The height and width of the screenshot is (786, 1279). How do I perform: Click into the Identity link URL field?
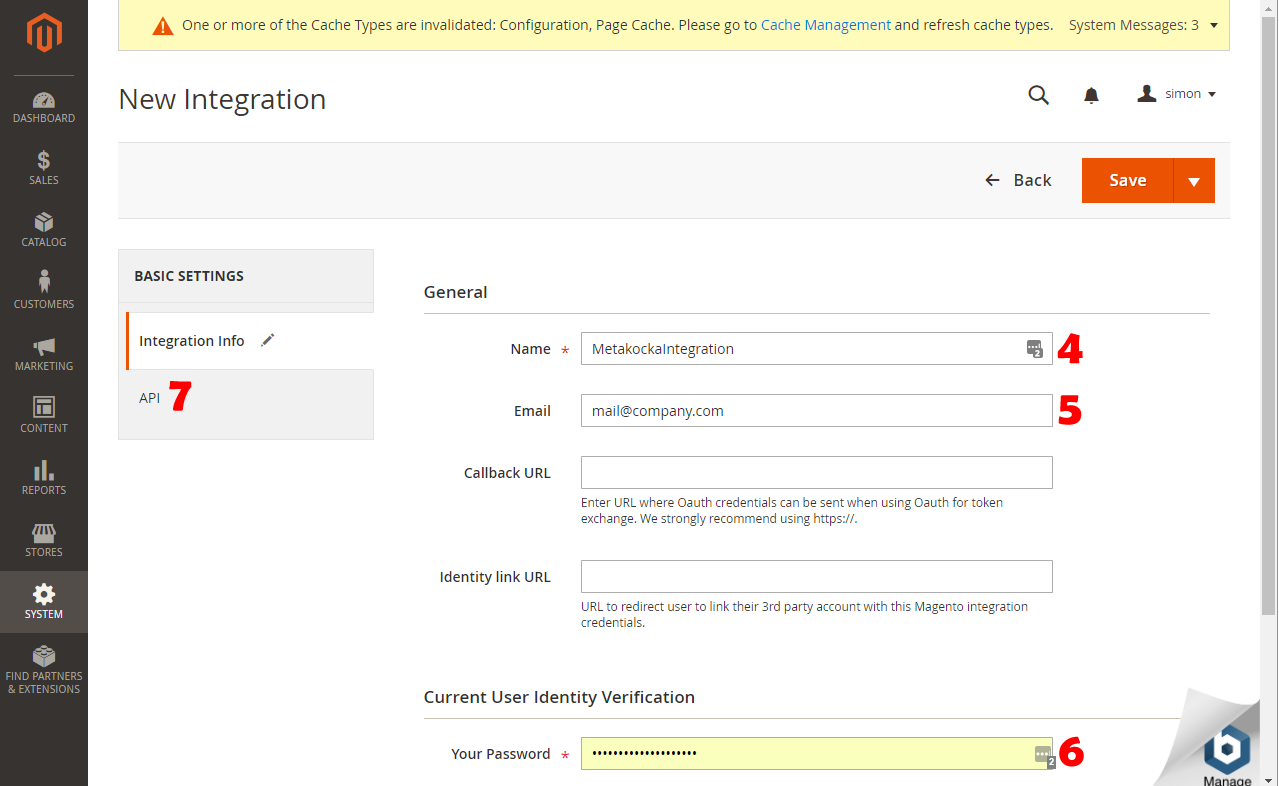tap(816, 577)
